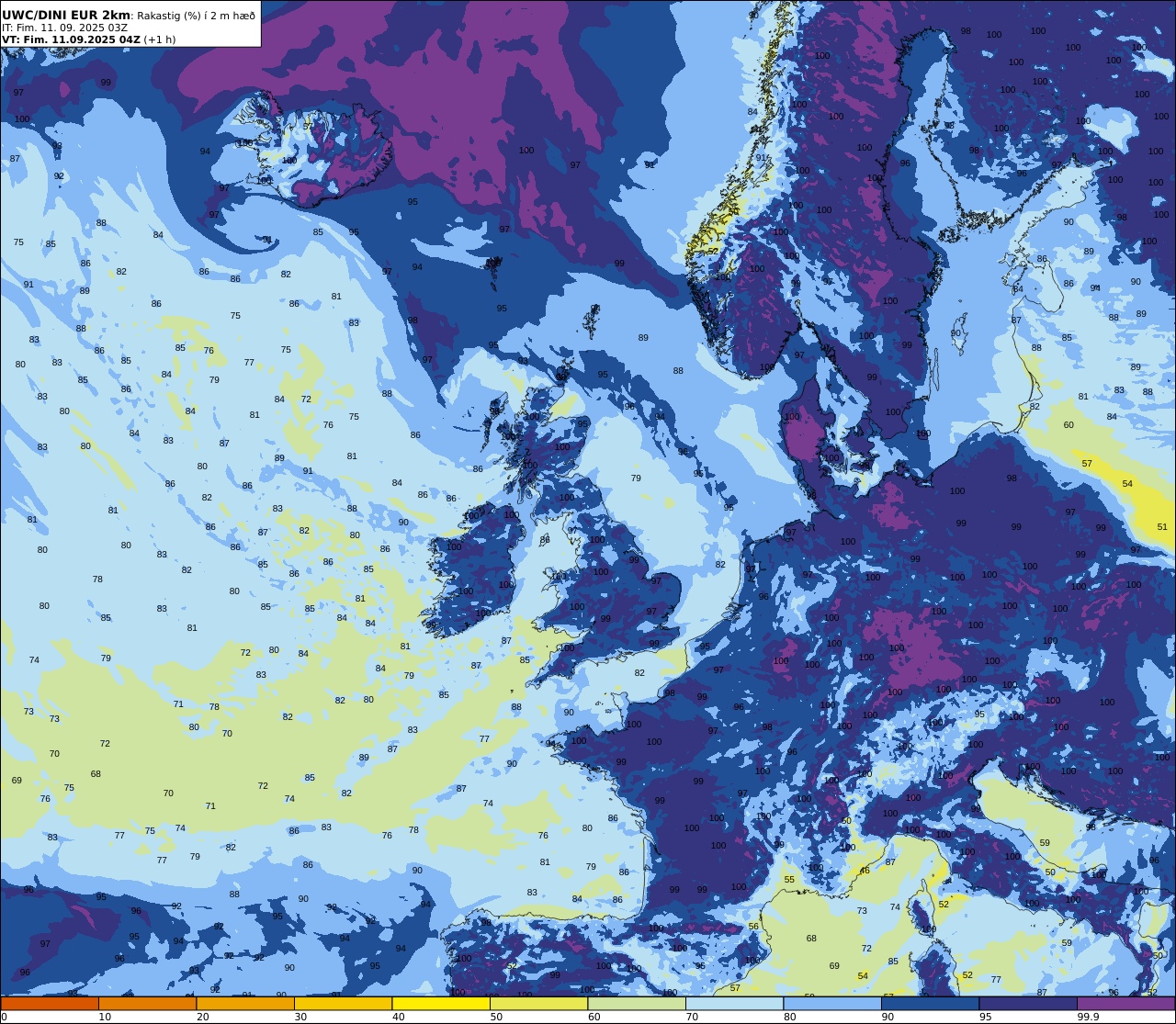Click the legend label "40"
This screenshot has width=1176, height=1024.
click(x=399, y=1017)
